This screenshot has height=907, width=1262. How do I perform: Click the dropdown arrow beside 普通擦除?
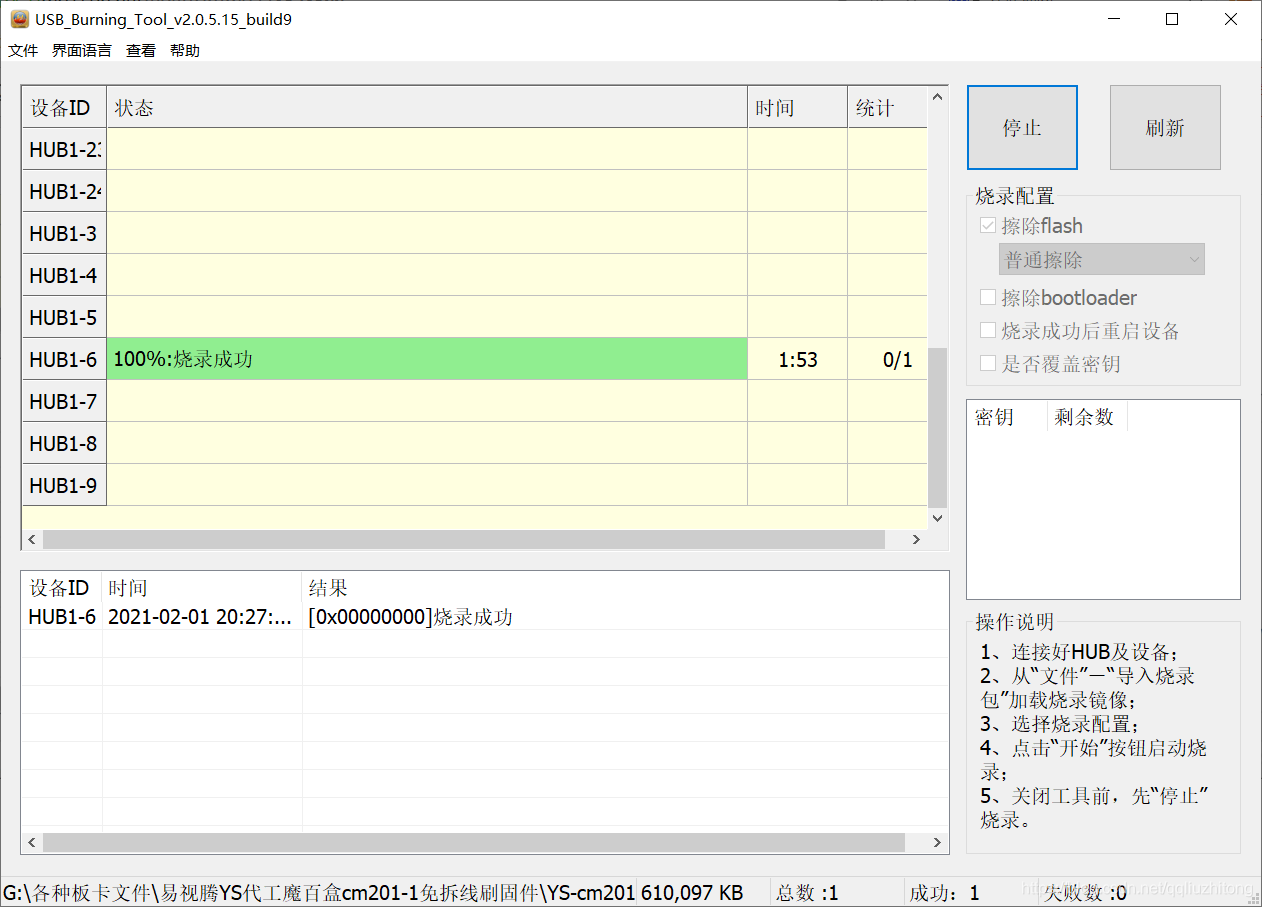tap(1196, 259)
